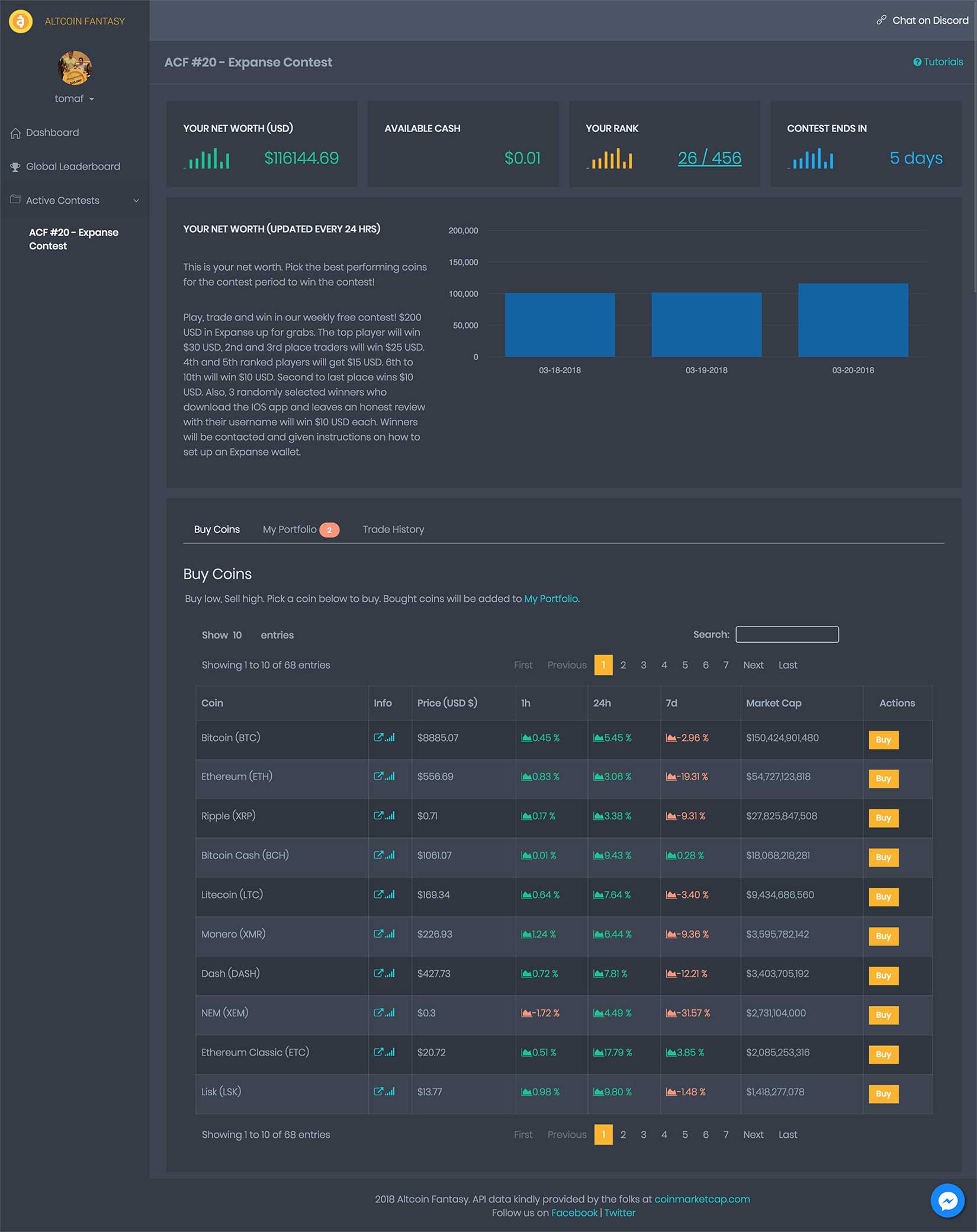Open the Dashboard home icon
This screenshot has height=1232, width=977.
(x=15, y=133)
